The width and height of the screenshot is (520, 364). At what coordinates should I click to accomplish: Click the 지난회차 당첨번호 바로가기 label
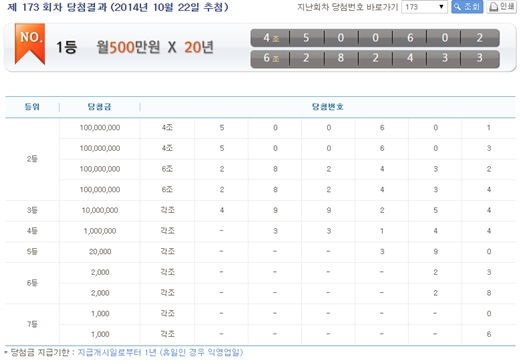click(x=348, y=7)
